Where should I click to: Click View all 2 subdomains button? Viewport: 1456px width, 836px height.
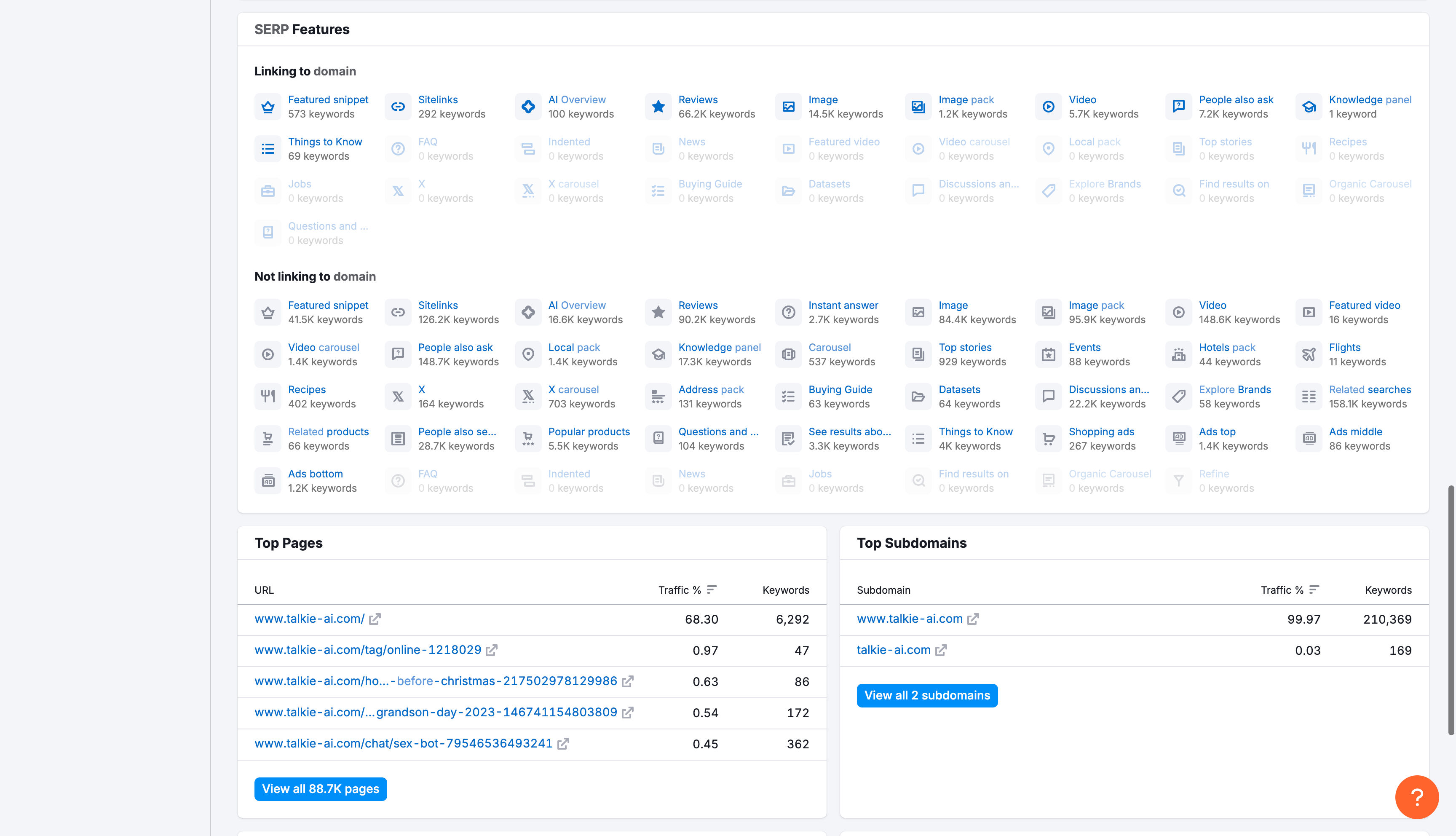927,695
